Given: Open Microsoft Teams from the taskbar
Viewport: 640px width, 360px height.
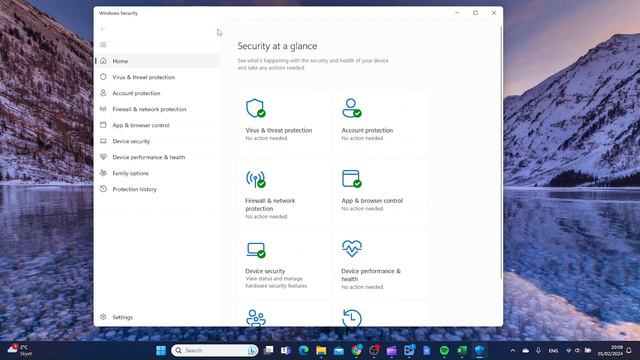Looking at the screenshot, I should pos(286,350).
